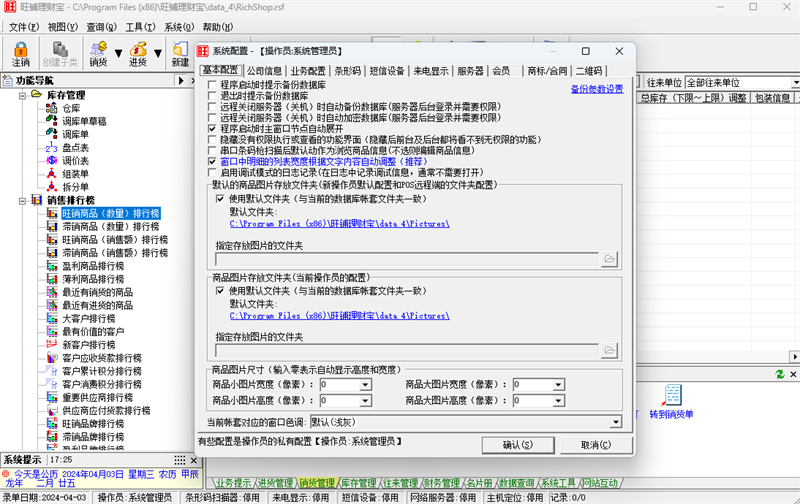
Task: Uncheck 程序启动时主窗口节点自动展开
Action: click(x=212, y=129)
